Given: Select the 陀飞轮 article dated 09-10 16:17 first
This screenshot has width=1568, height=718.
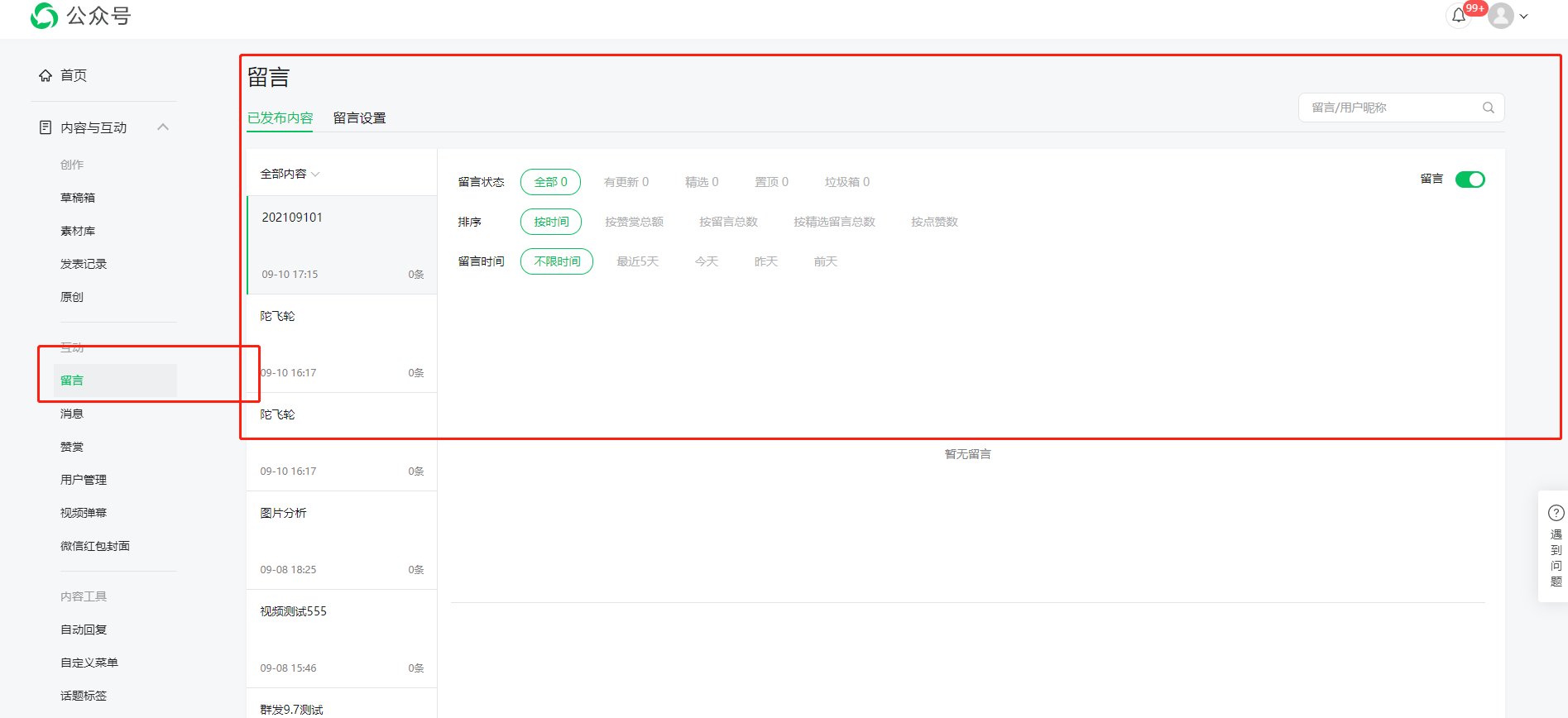Looking at the screenshot, I should click(x=342, y=343).
